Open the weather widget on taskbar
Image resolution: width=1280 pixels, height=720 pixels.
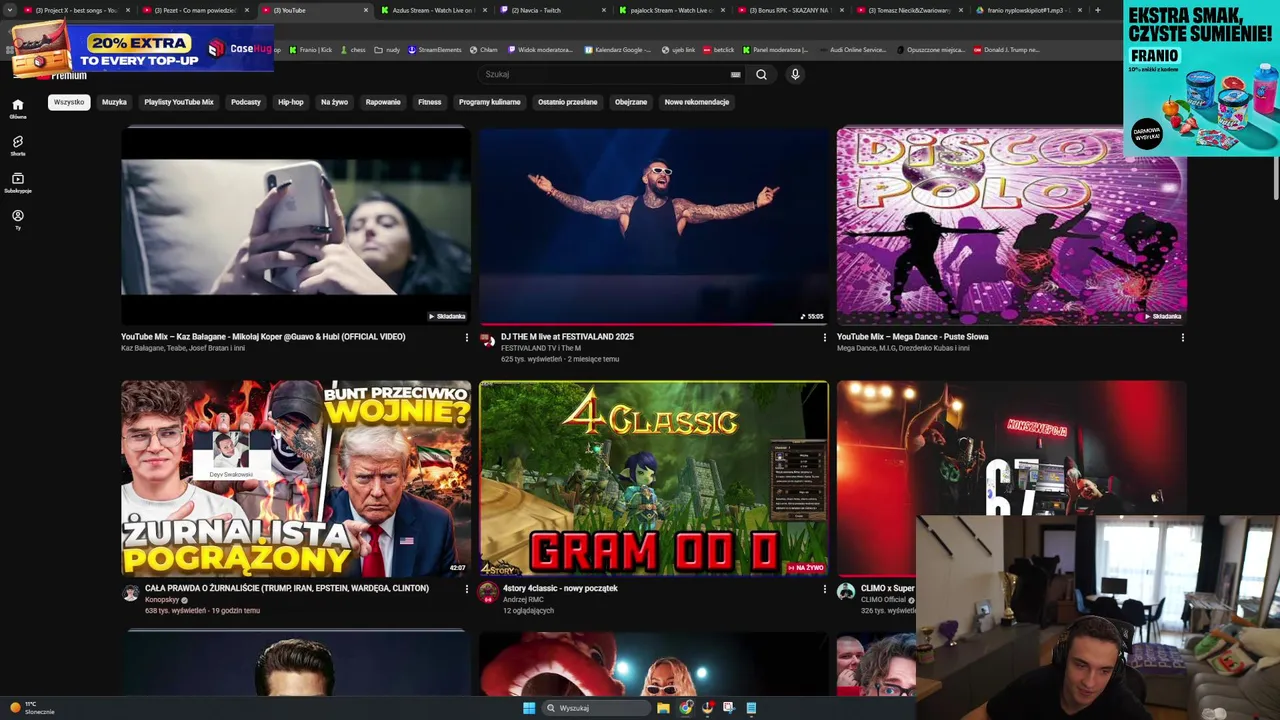pyautogui.click(x=33, y=708)
